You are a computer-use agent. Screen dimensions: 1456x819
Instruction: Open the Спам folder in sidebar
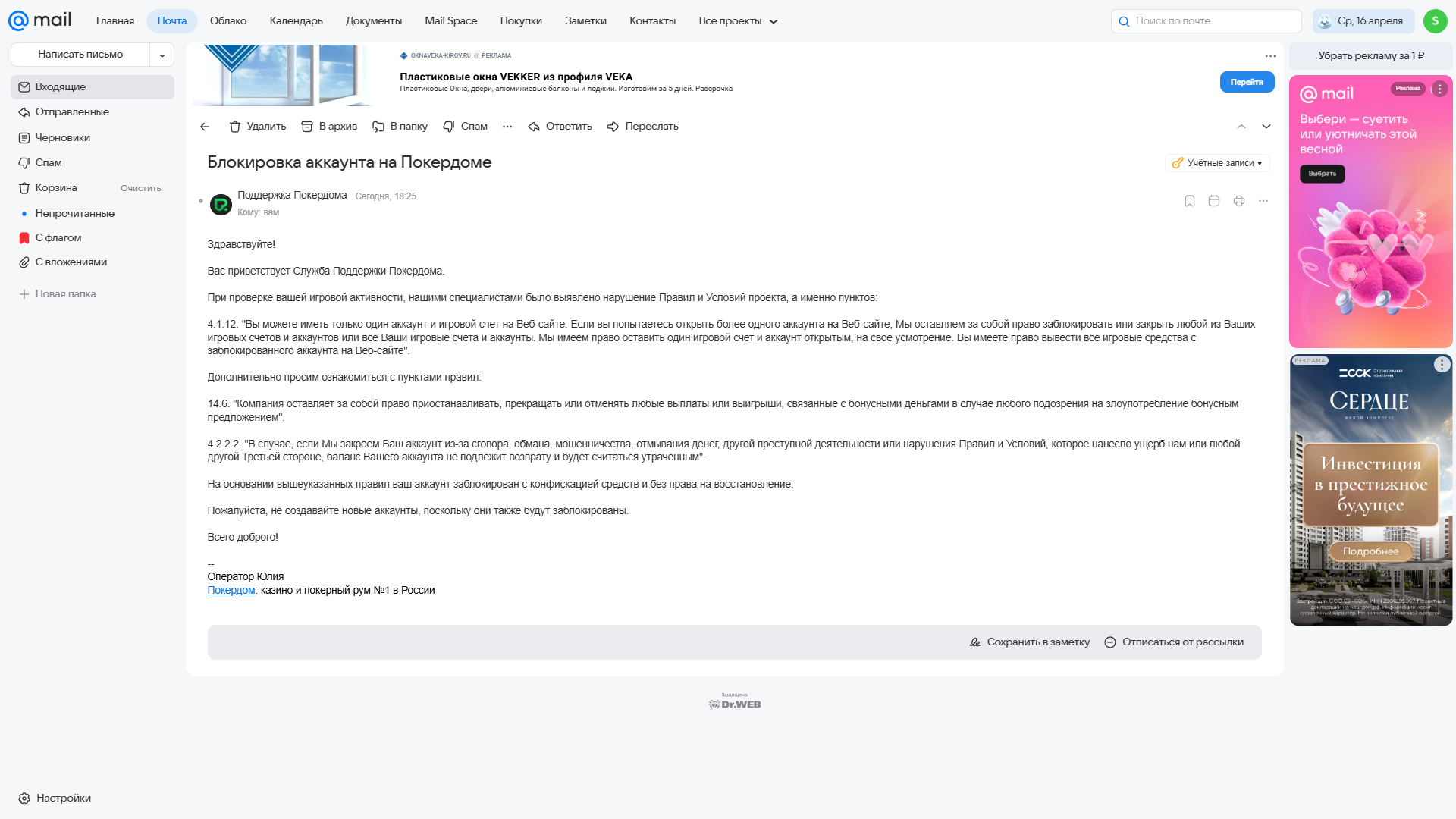click(93, 163)
